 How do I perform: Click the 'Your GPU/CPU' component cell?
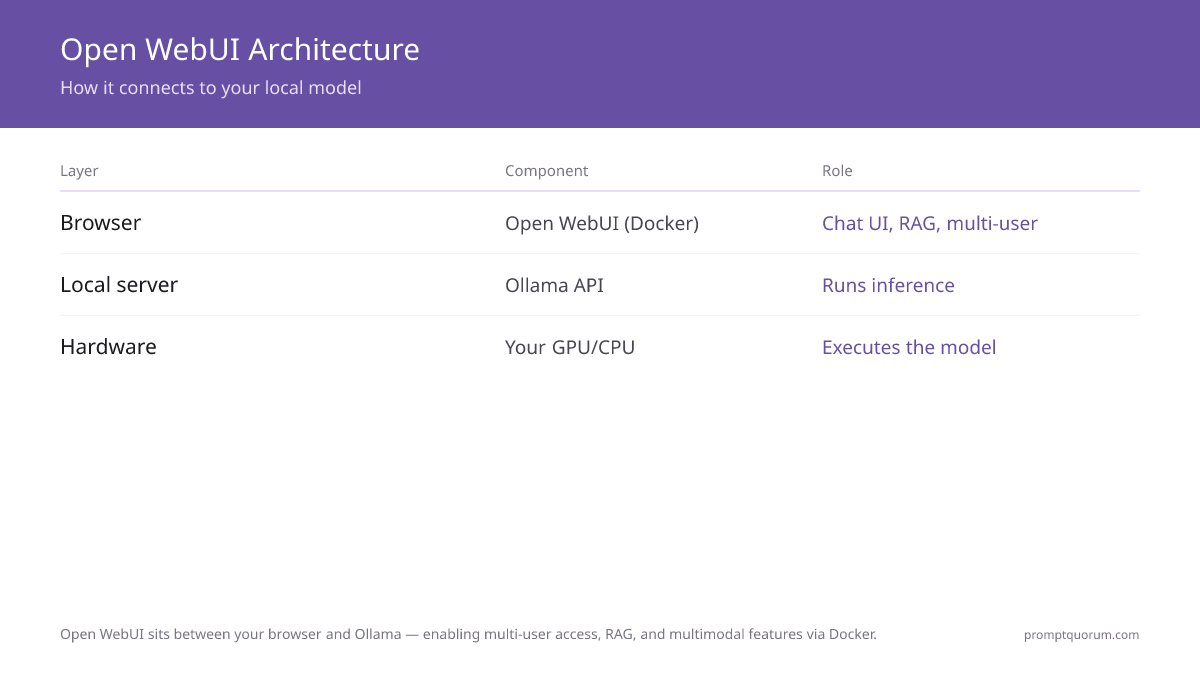pos(570,348)
